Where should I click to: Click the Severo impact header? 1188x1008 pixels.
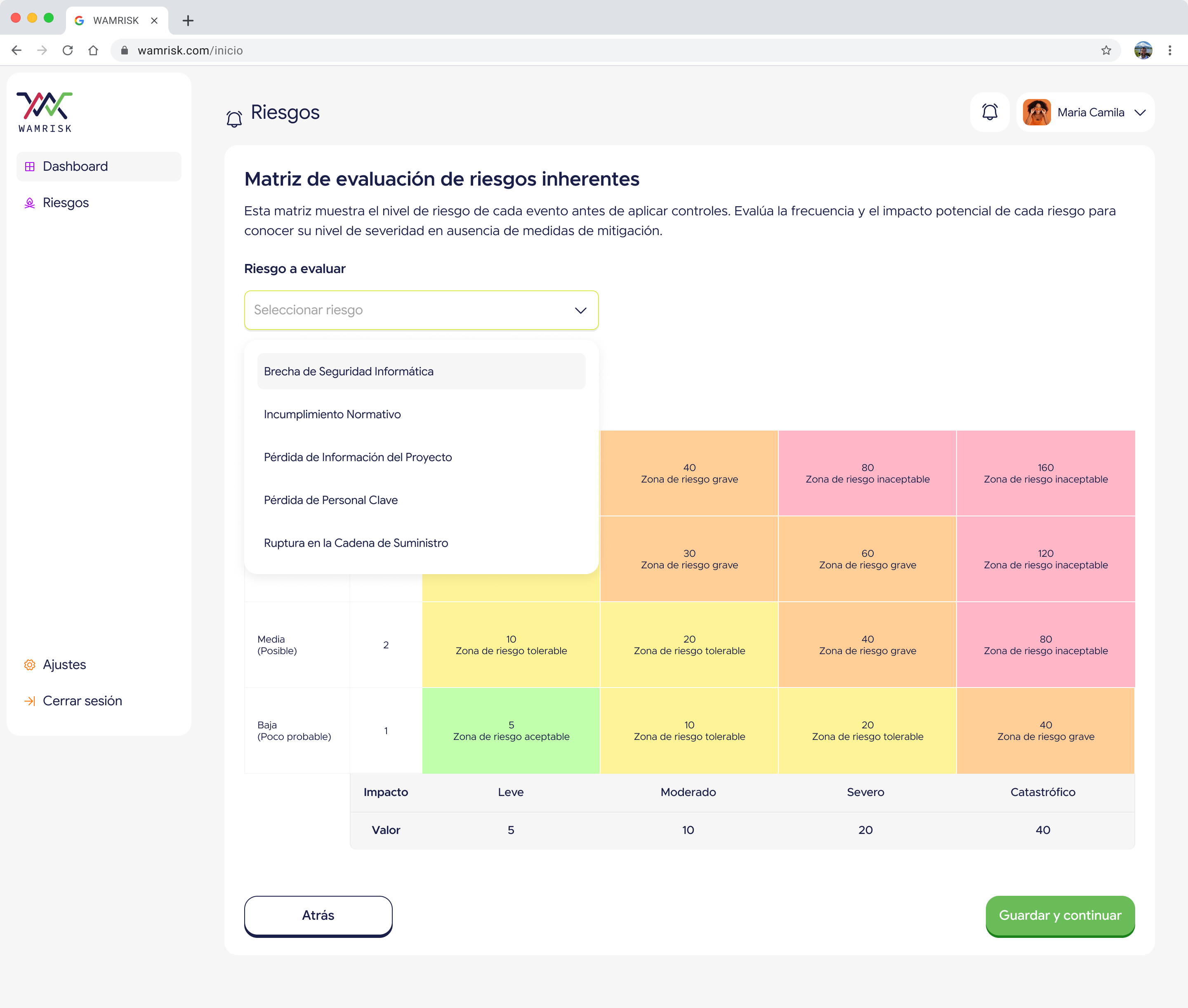click(865, 792)
